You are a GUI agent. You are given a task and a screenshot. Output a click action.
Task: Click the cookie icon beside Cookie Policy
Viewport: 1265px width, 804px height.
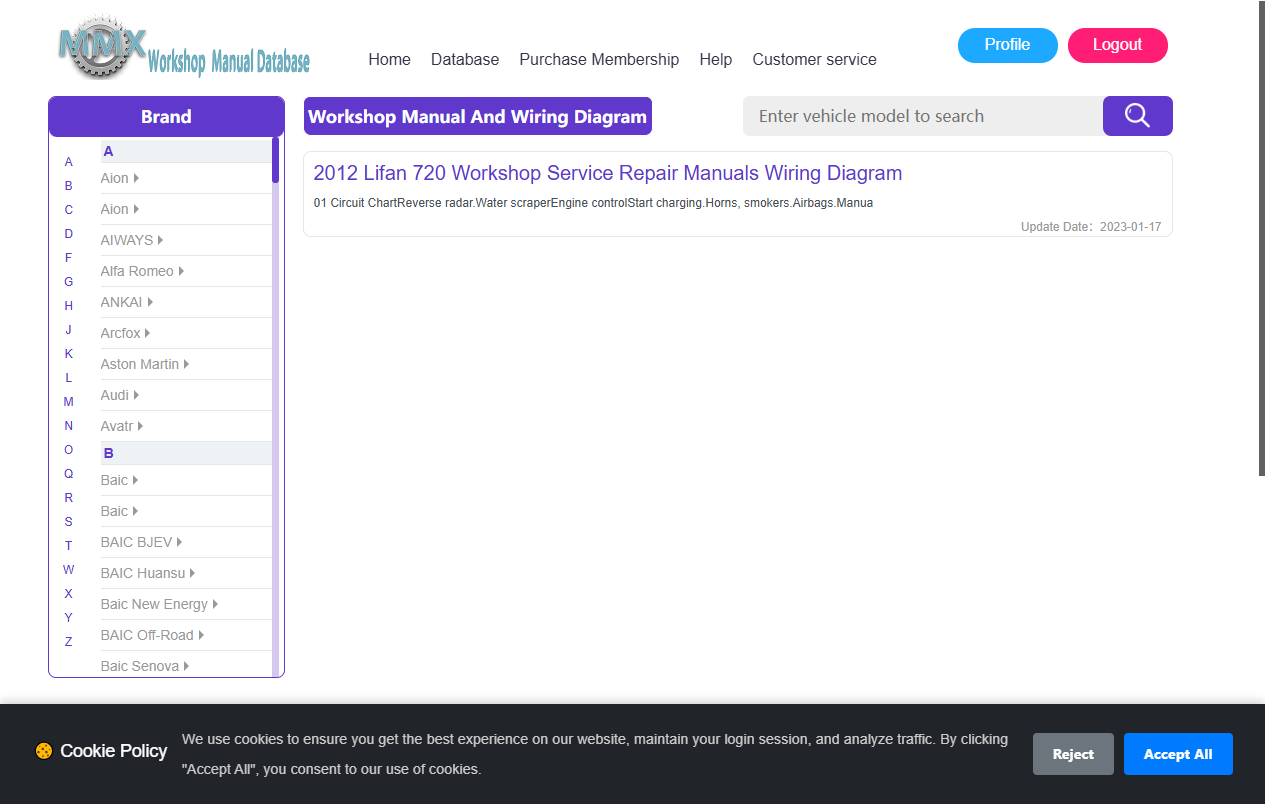tap(44, 751)
